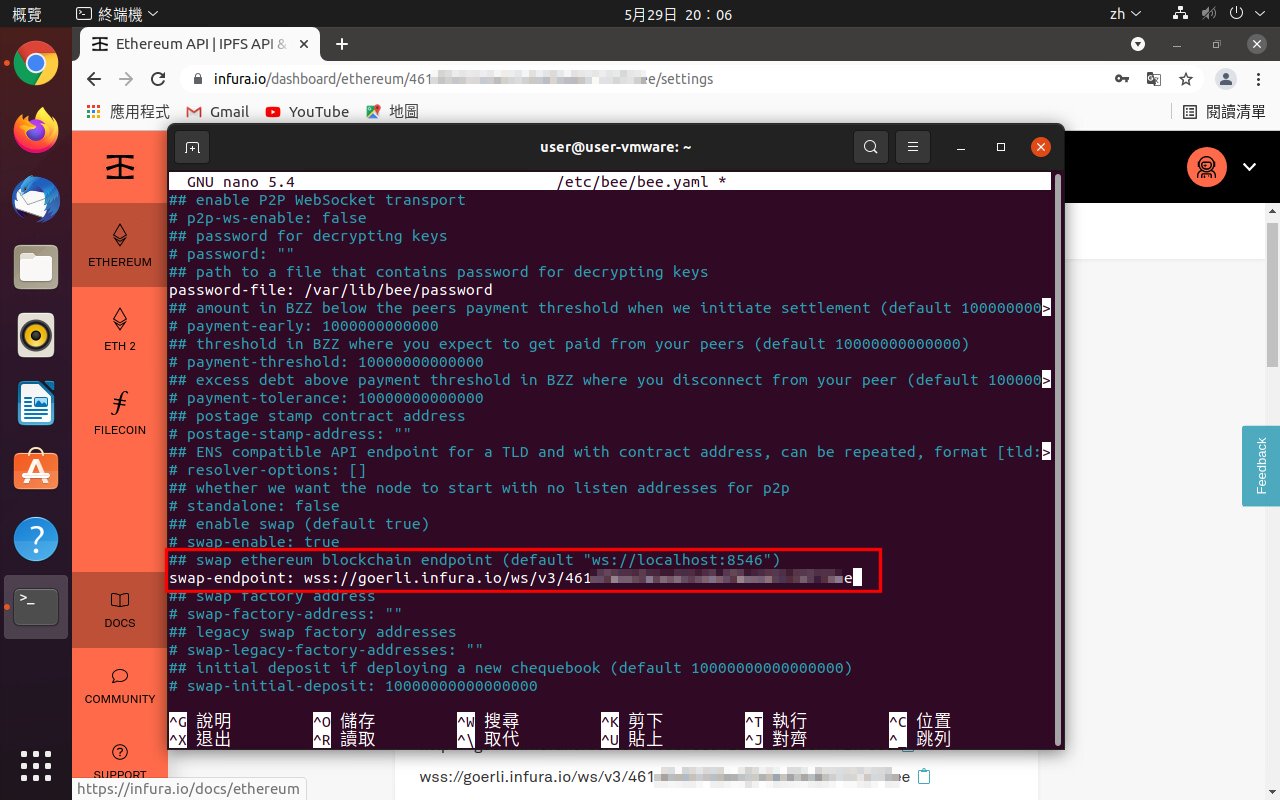Viewport: 1280px width, 800px height.
Task: Open Community link in sidebar
Action: pos(120,686)
